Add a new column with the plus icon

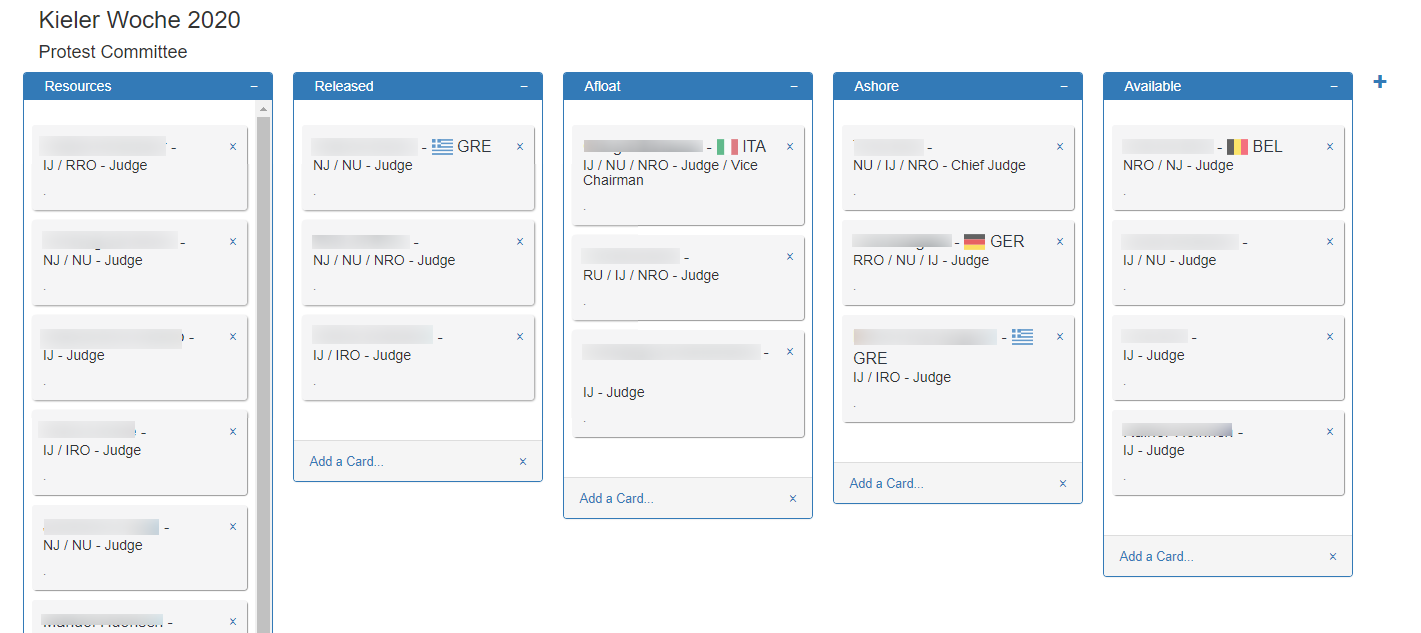1380,82
